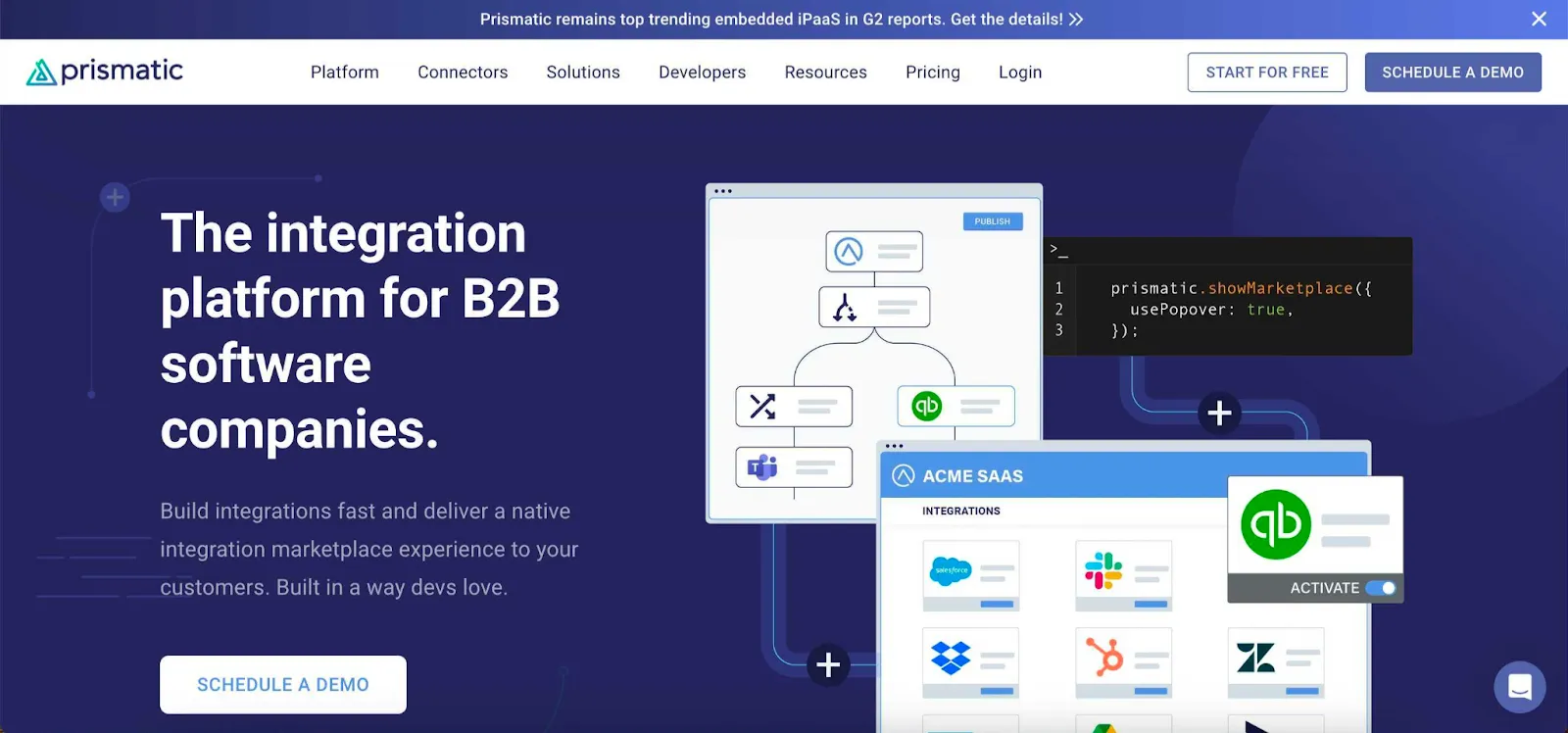The width and height of the screenshot is (1568, 733).
Task: Click the INTEGRATIONS label in the ACME panel
Action: pyautogui.click(x=961, y=511)
